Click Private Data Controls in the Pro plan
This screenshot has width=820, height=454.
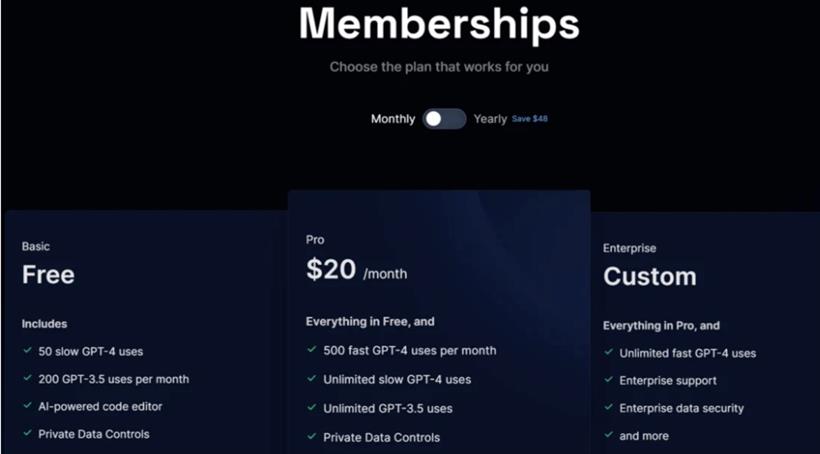click(381, 437)
